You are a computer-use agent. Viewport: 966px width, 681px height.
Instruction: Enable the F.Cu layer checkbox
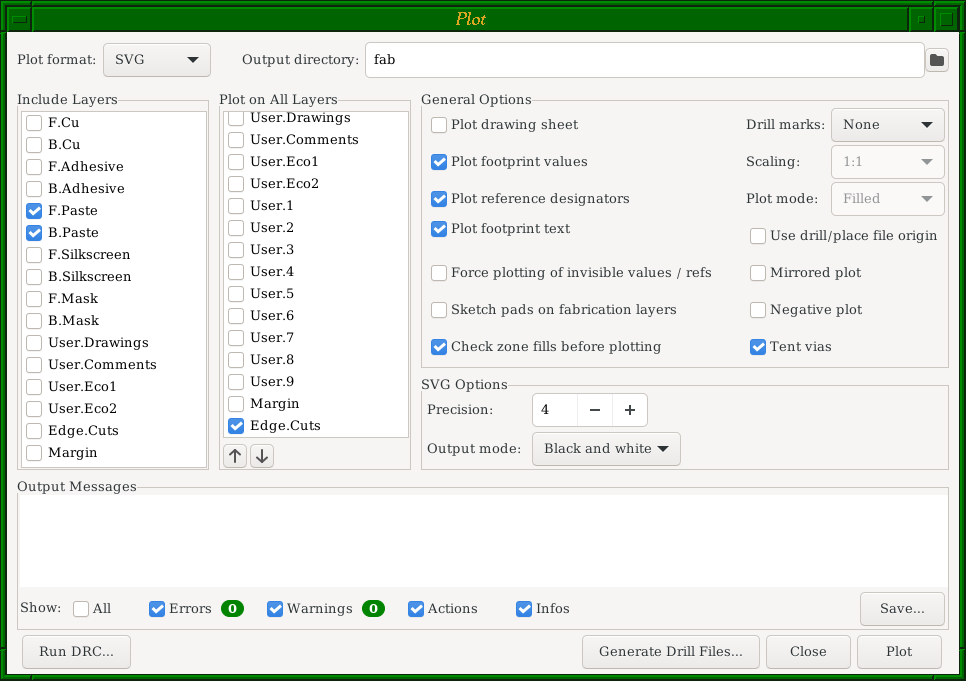(34, 123)
